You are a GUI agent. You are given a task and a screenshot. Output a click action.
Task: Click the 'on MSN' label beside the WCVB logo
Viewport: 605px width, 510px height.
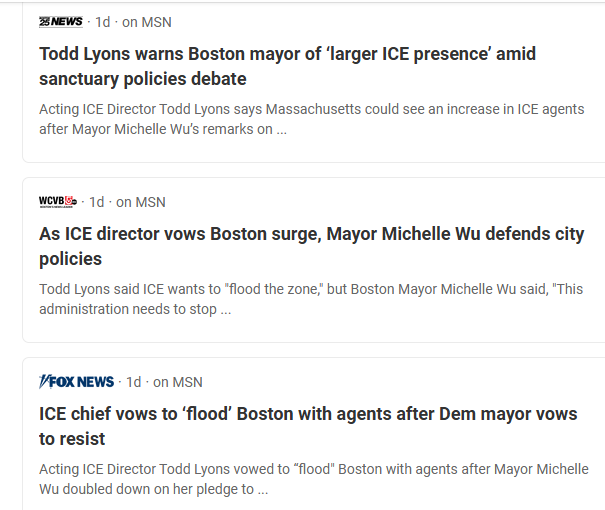[141, 202]
